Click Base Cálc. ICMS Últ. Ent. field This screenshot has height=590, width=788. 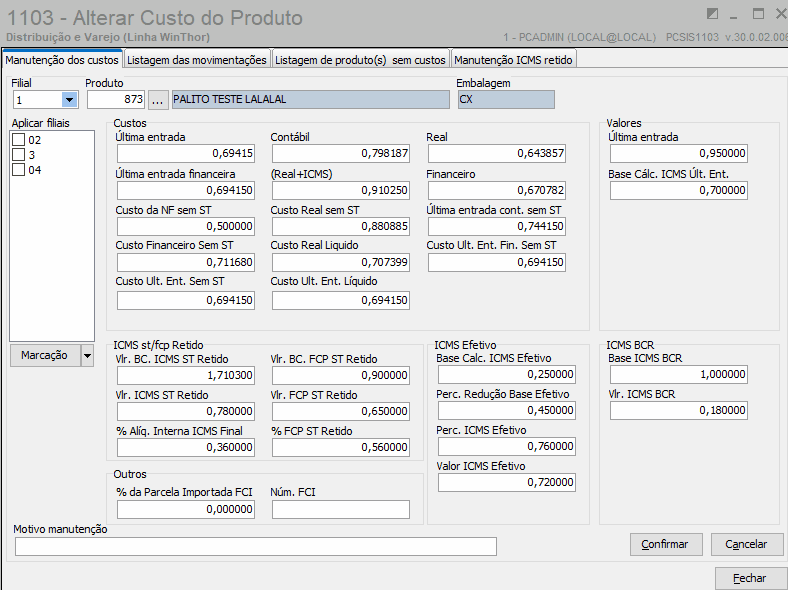point(678,190)
